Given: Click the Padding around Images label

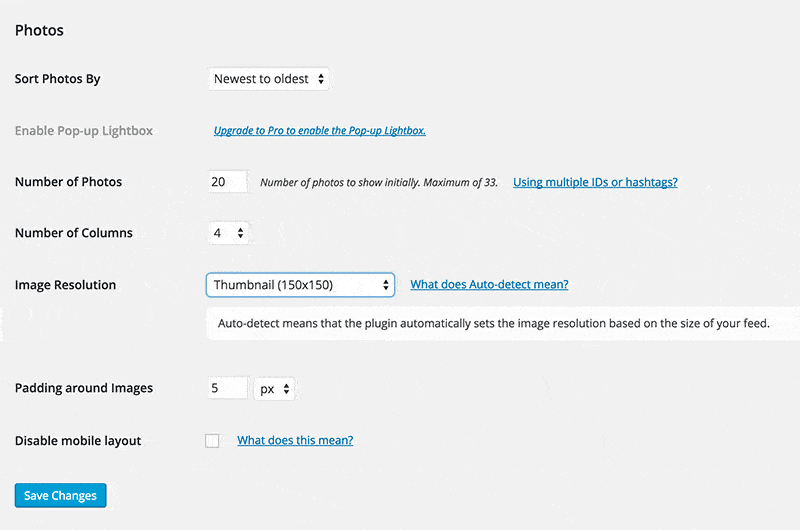Looking at the screenshot, I should coord(84,388).
